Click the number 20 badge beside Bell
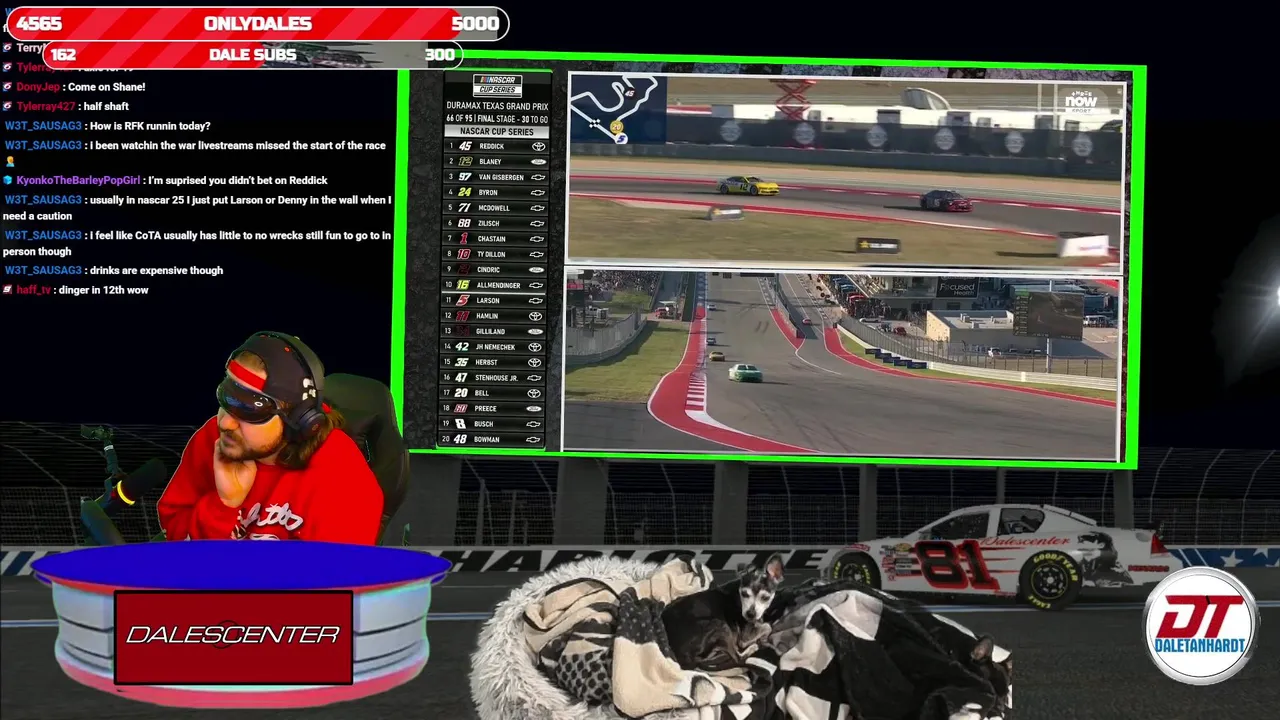This screenshot has width=1280, height=720. (461, 393)
